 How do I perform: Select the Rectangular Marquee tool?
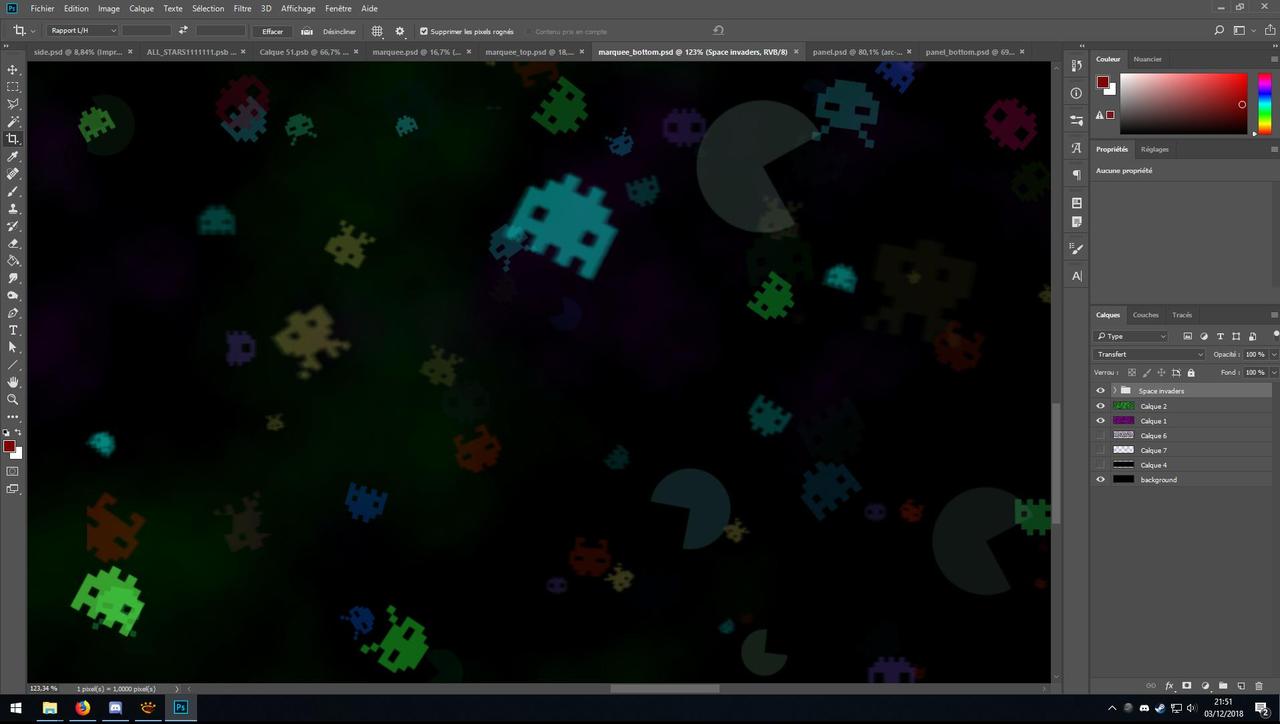(x=13, y=87)
